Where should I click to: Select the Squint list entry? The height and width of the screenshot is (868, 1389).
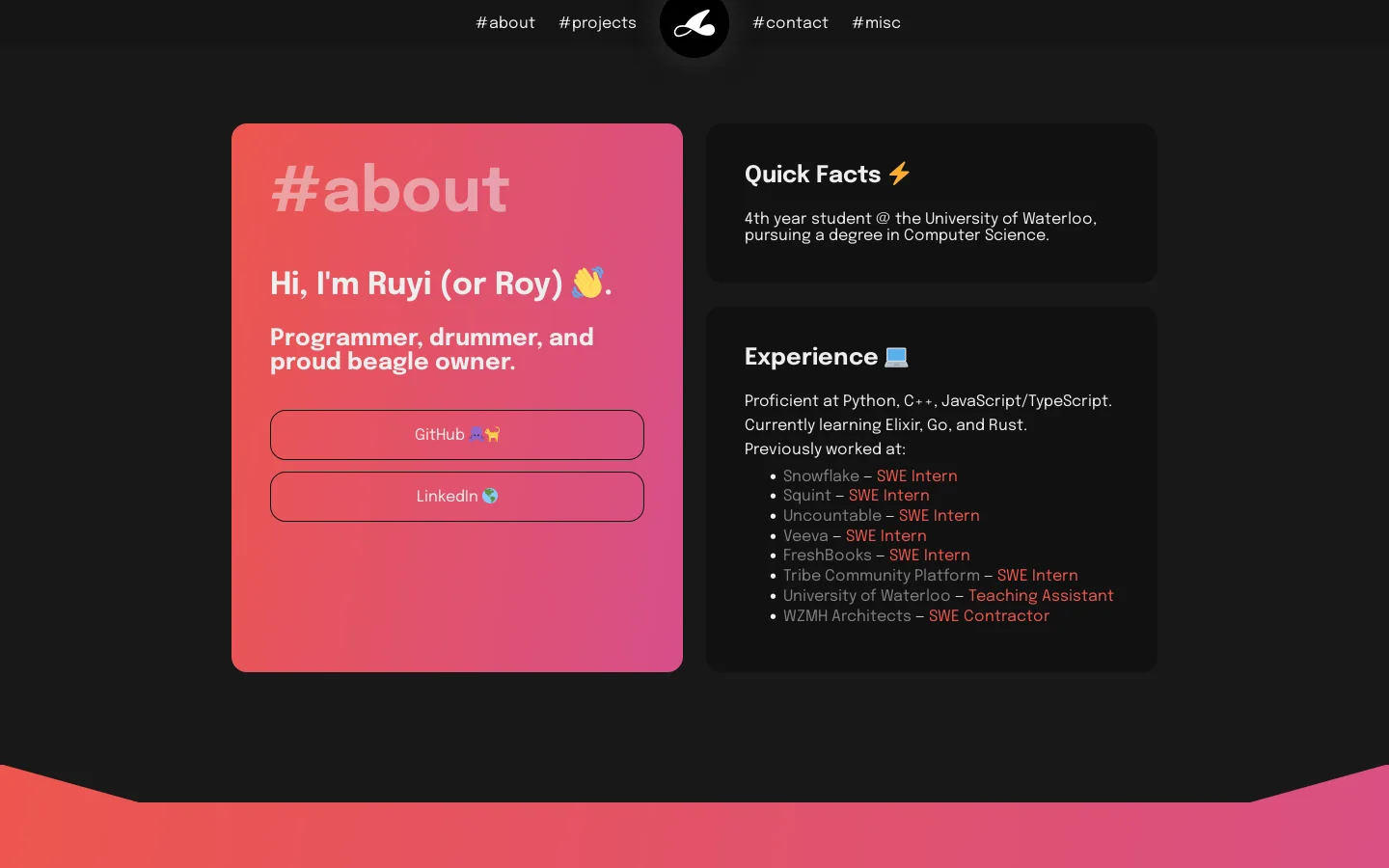tap(857, 496)
